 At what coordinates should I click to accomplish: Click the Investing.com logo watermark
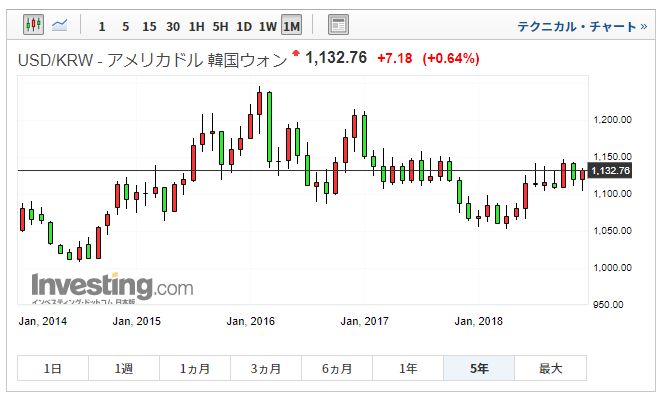tap(111, 286)
